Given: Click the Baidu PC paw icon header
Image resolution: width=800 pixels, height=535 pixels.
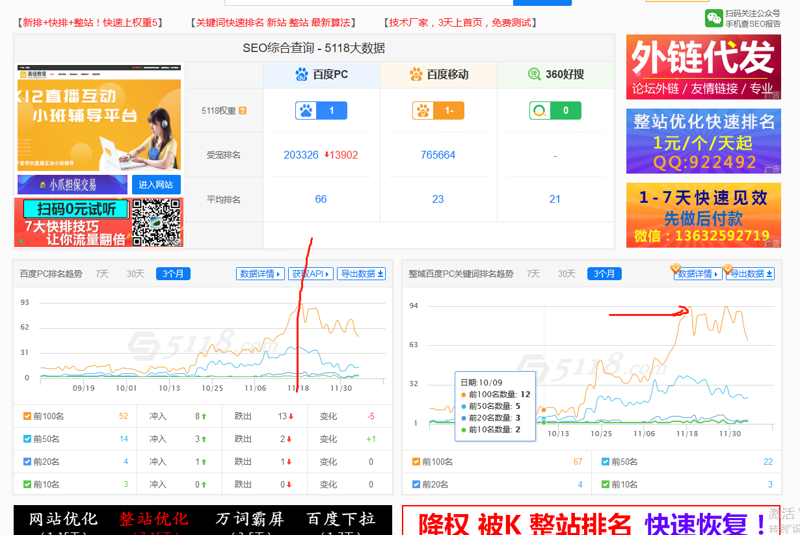Looking at the screenshot, I should pos(302,74).
